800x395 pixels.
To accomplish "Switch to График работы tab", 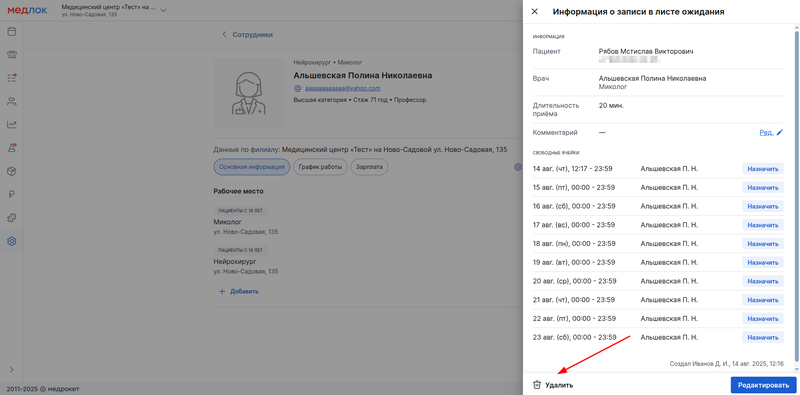I will point(320,167).
